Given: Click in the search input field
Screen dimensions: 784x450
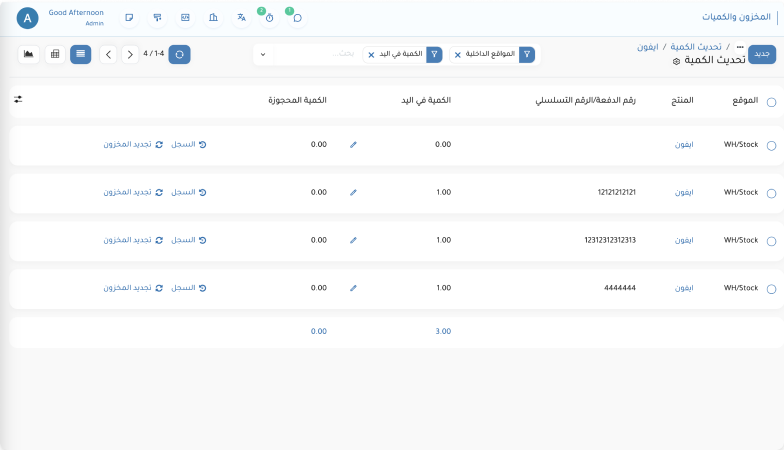Looking at the screenshot, I should (x=315, y=54).
